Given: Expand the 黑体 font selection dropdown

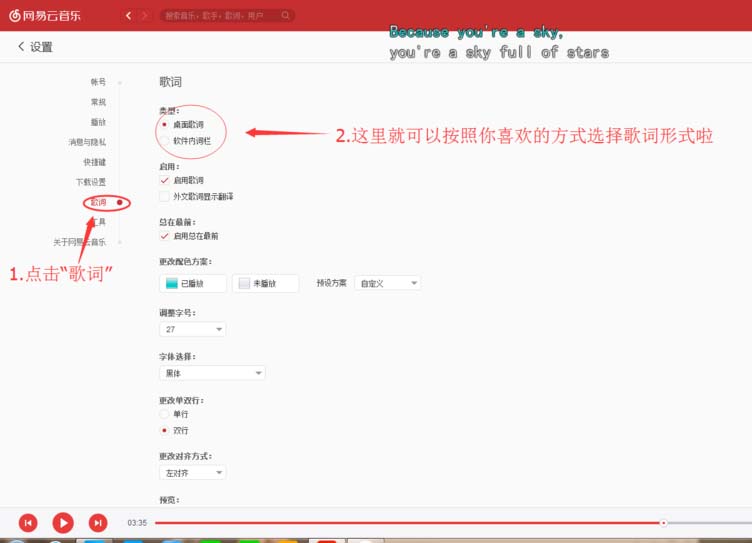Looking at the screenshot, I should [211, 373].
